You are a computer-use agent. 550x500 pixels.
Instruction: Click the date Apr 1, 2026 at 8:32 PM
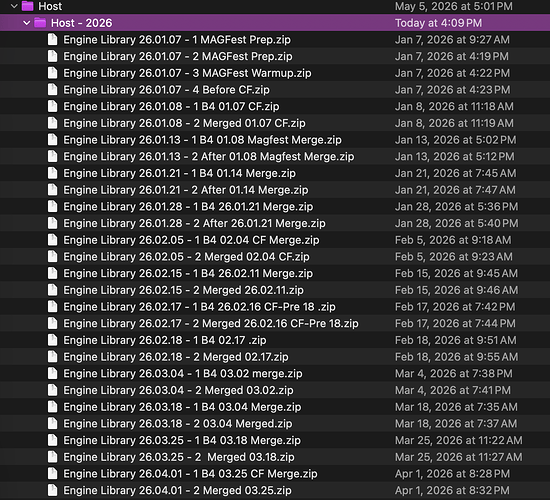click(x=452, y=490)
